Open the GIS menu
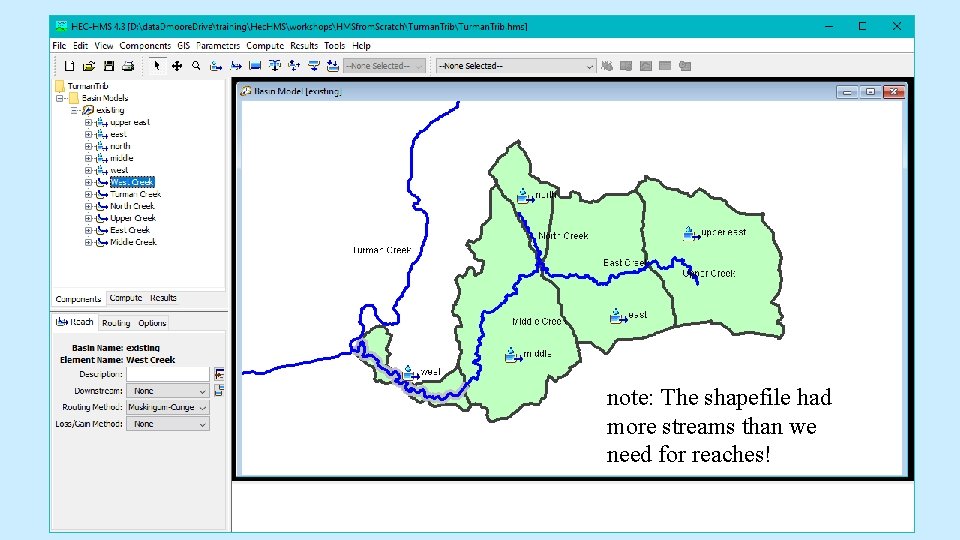The image size is (960, 540). click(184, 46)
